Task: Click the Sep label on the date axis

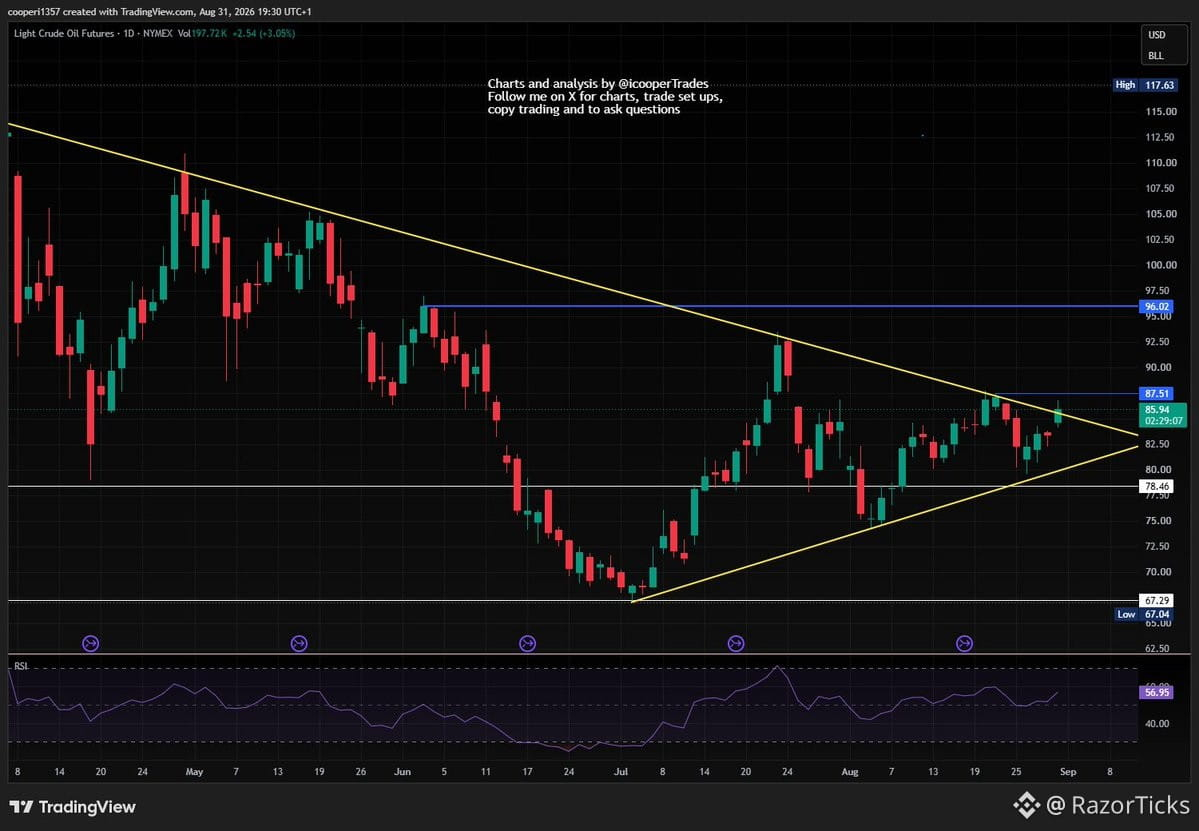Action: click(x=1067, y=772)
